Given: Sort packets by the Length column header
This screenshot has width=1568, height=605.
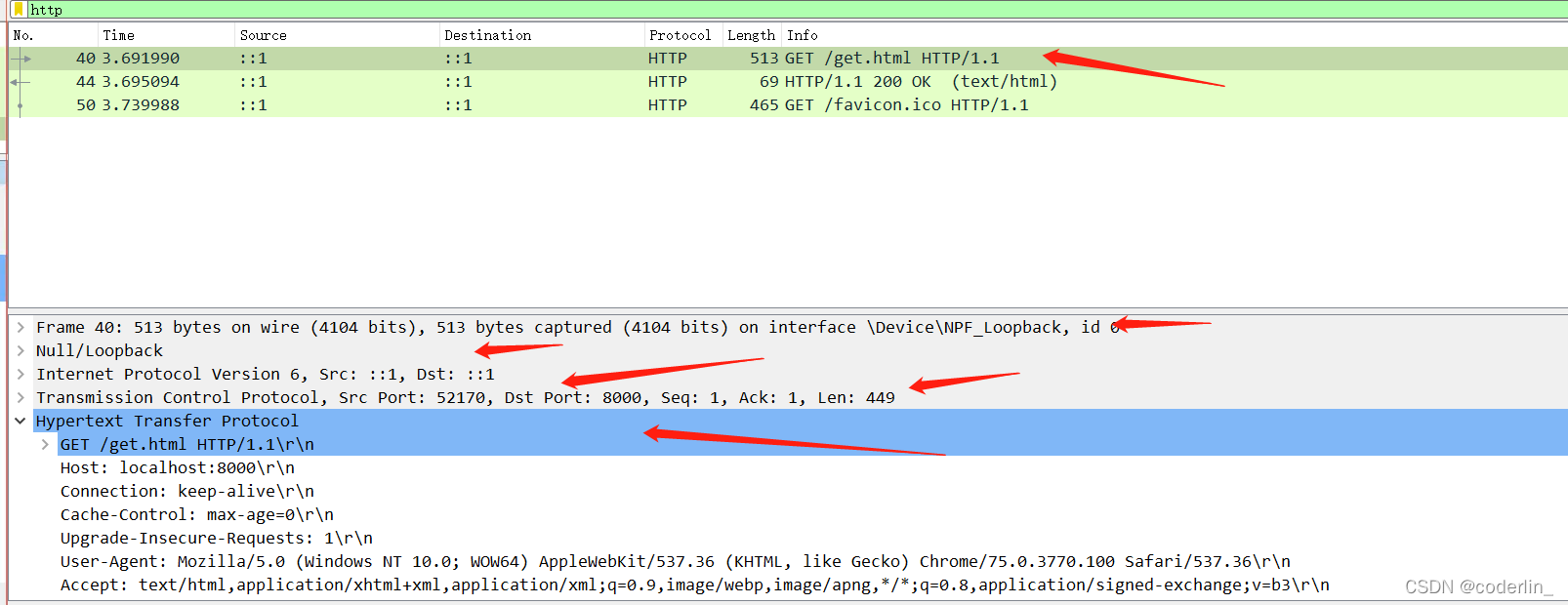Looking at the screenshot, I should [x=752, y=35].
